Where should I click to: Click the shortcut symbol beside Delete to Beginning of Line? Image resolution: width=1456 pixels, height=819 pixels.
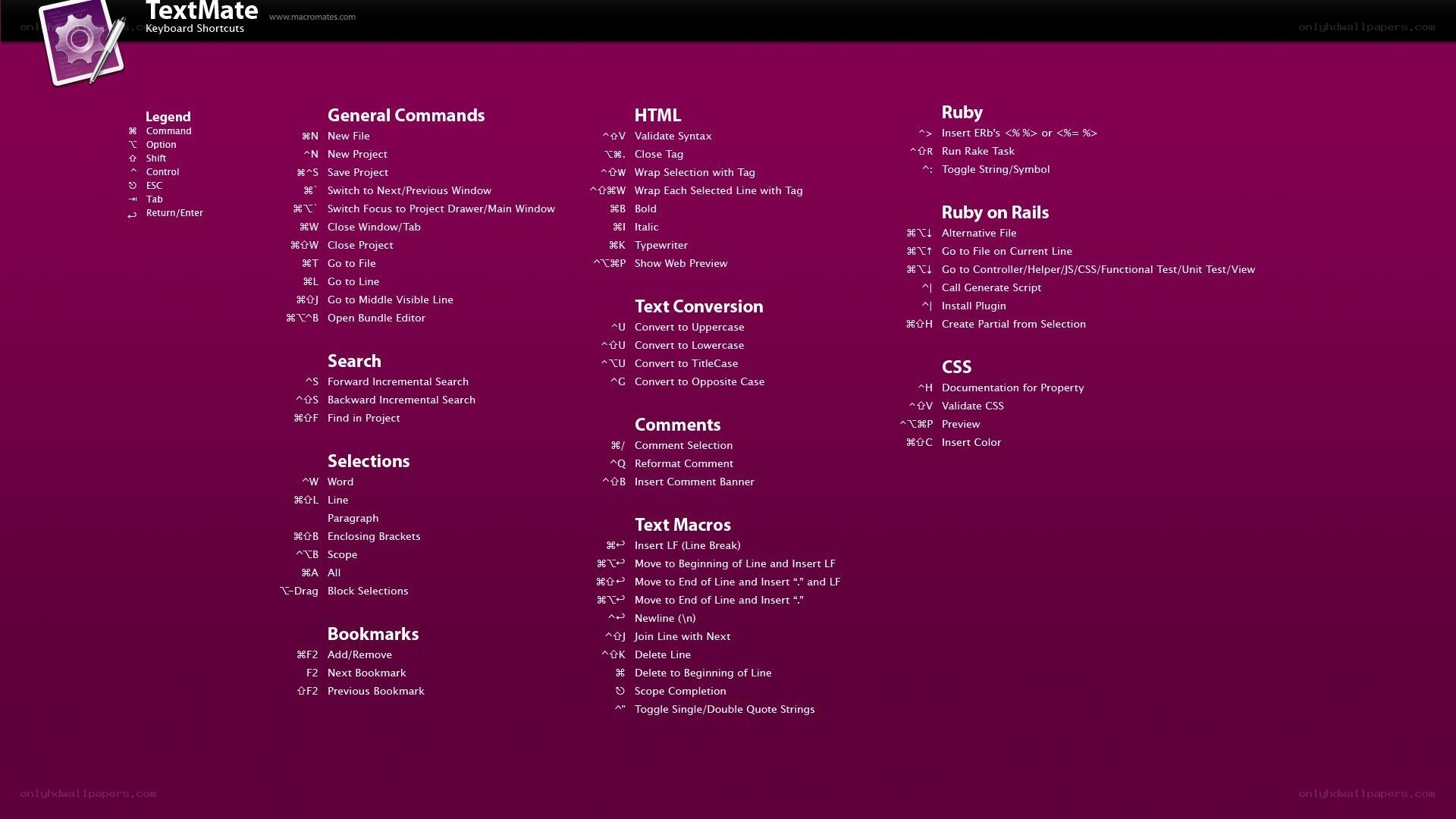tap(620, 673)
